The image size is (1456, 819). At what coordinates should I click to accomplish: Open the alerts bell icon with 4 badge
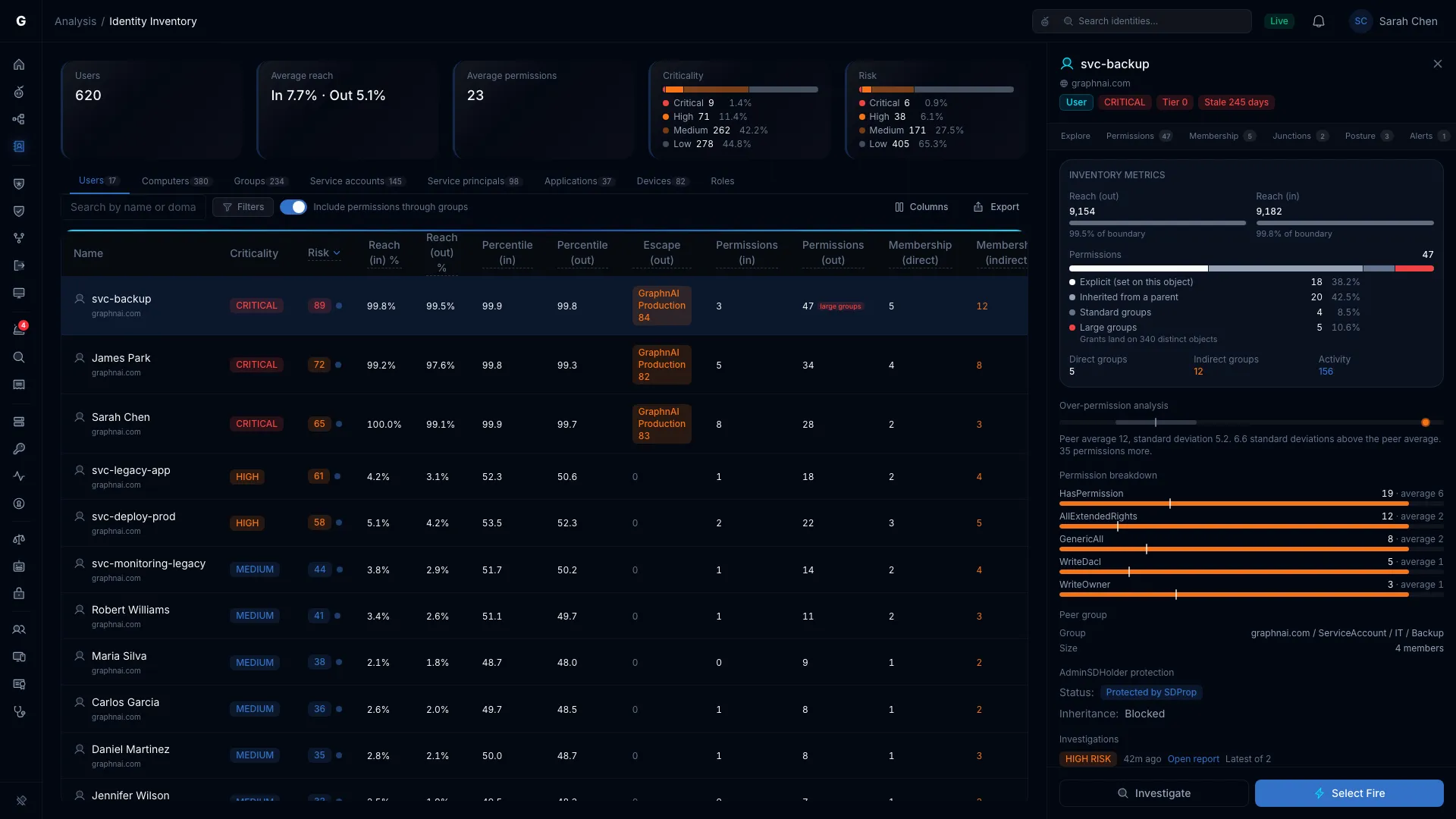[x=19, y=330]
